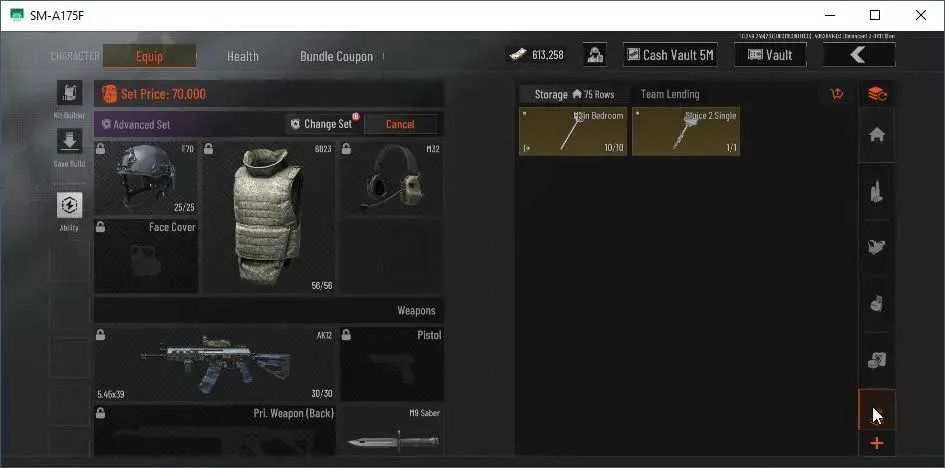Select the M9 Saber knife slot

pyautogui.click(x=392, y=431)
